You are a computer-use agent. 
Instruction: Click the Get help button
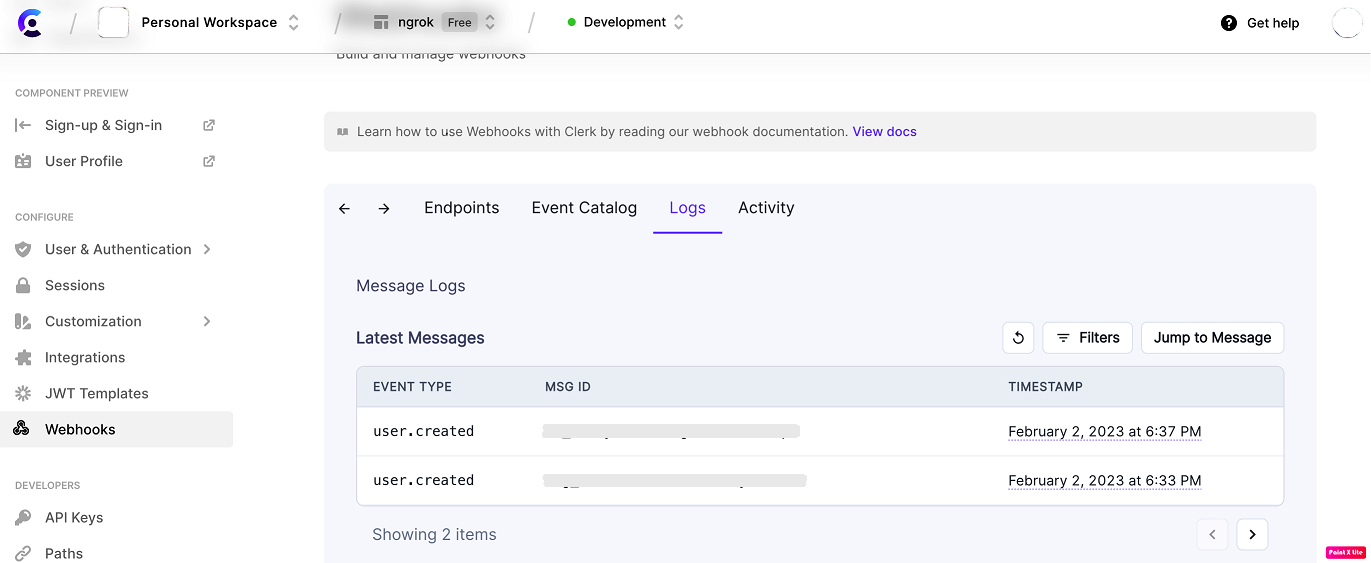click(x=1260, y=23)
